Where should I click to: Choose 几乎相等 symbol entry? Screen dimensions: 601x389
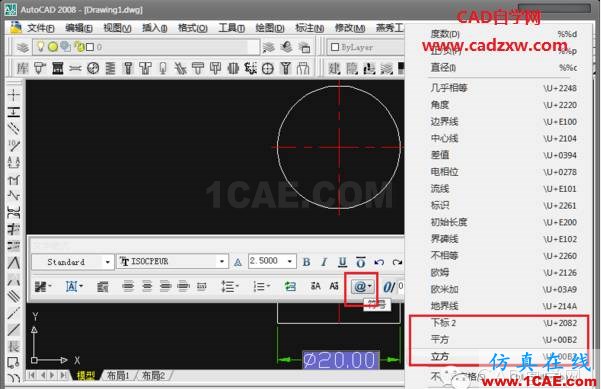(x=503, y=88)
